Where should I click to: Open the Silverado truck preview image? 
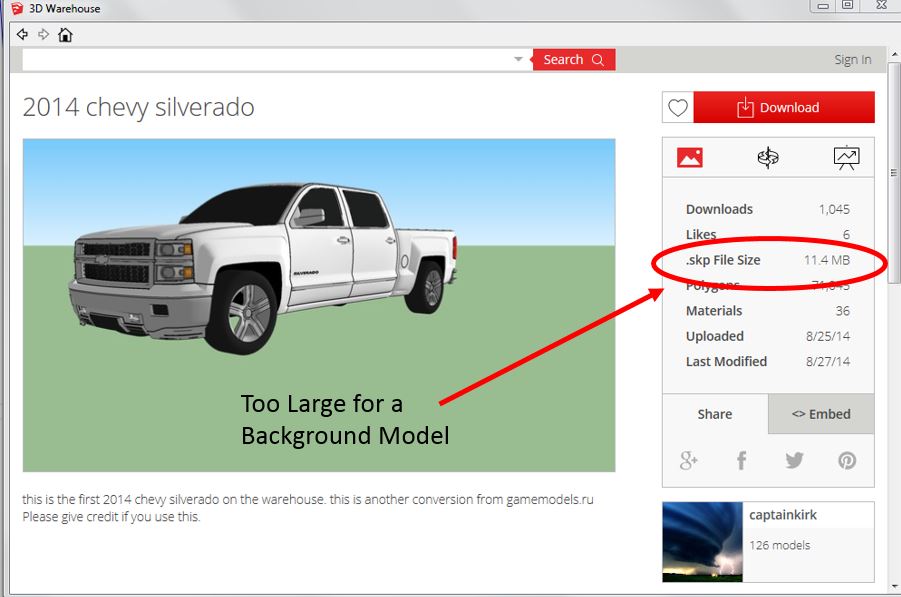point(319,305)
